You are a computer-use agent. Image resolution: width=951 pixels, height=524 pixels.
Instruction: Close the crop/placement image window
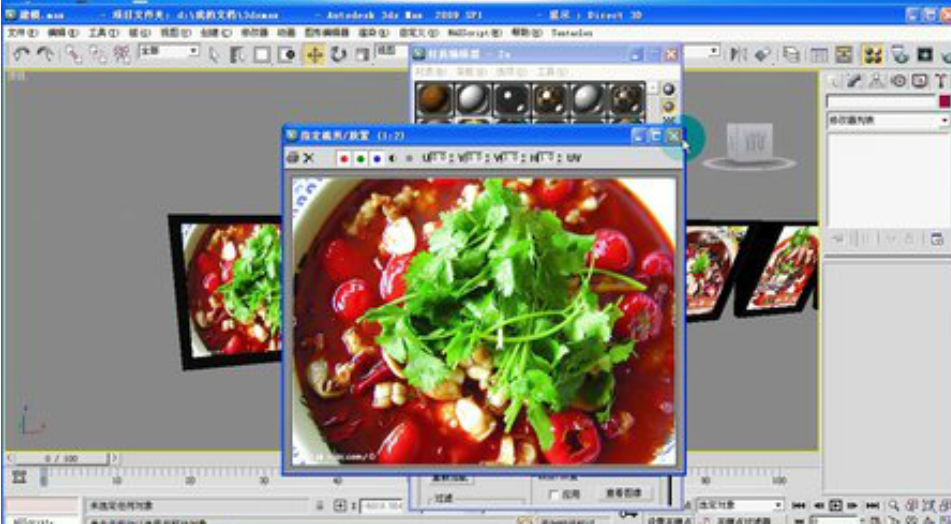pos(673,136)
